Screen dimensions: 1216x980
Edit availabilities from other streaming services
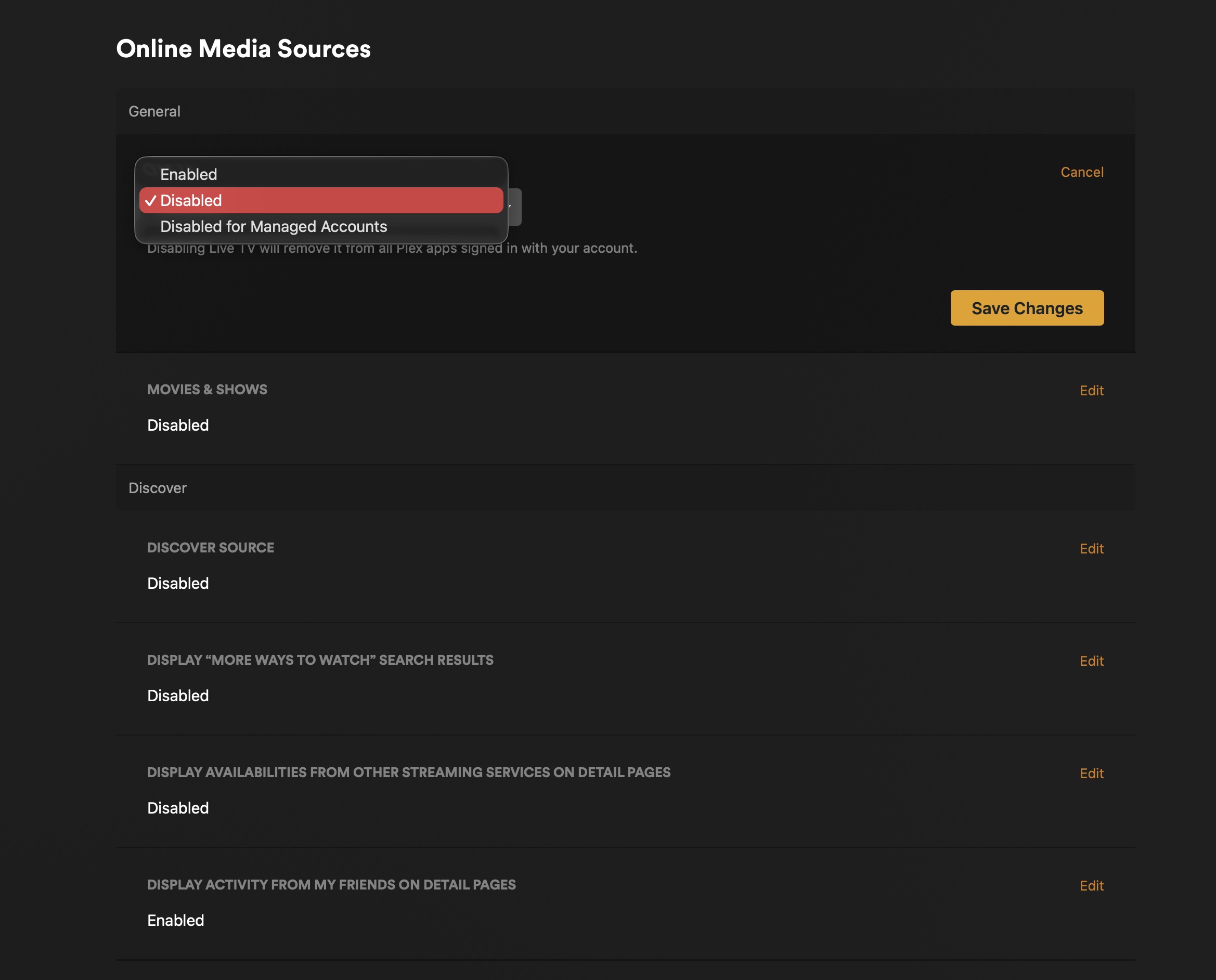(x=1091, y=773)
